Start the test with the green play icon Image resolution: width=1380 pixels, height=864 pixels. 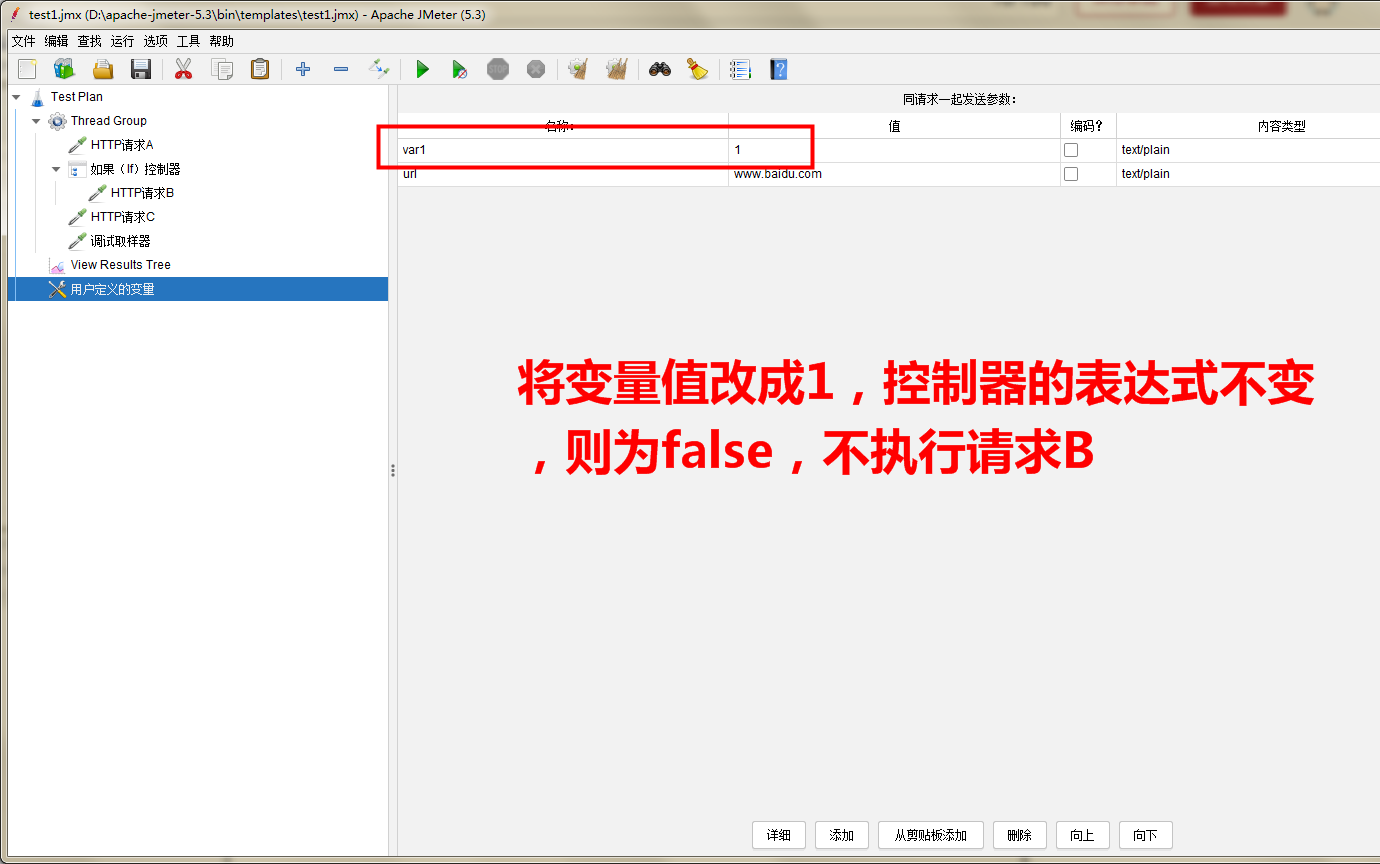tap(422, 69)
